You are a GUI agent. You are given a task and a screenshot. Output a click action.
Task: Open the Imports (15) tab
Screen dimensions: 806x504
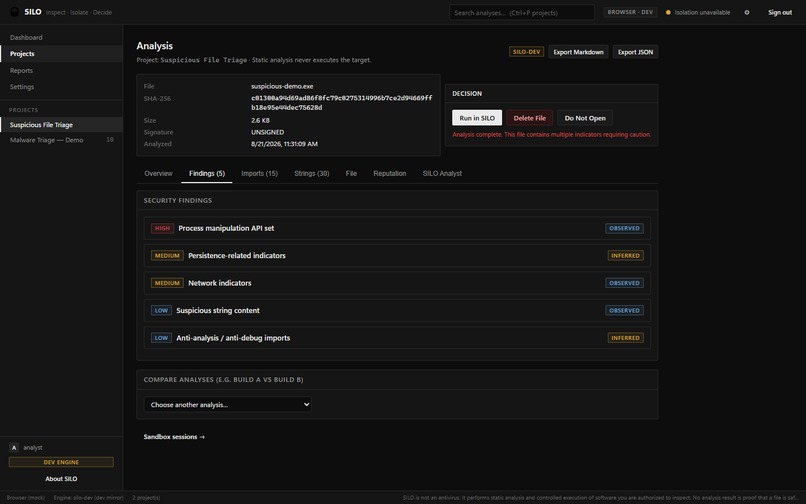click(260, 173)
